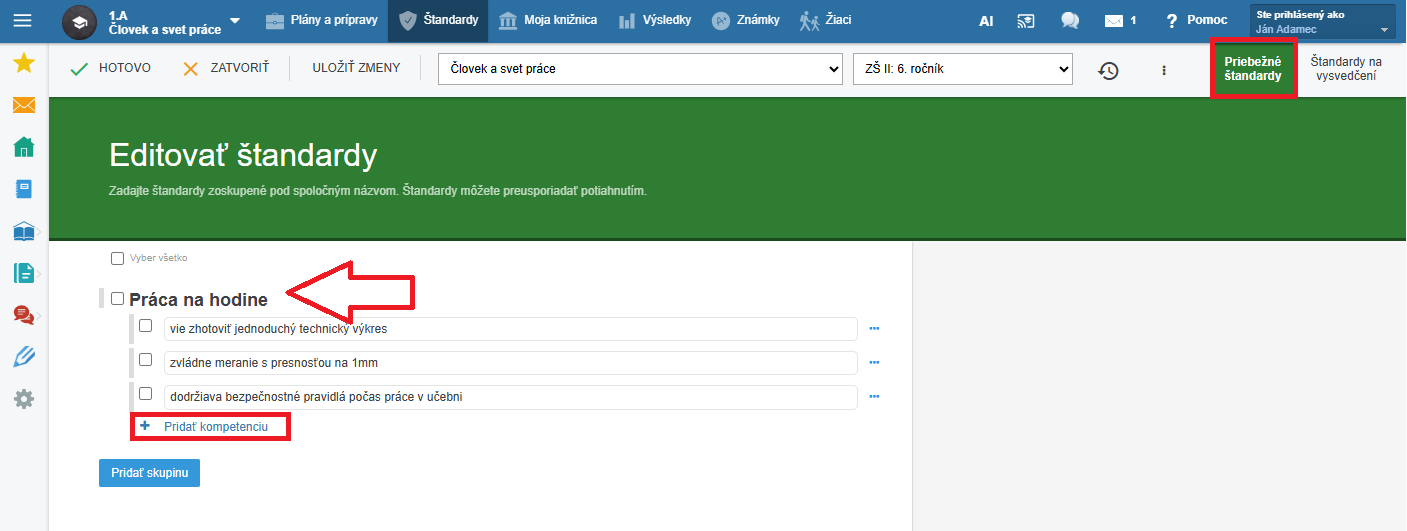Image resolution: width=1407 pixels, height=531 pixels.
Task: Go to the green home icon
Action: [24, 147]
